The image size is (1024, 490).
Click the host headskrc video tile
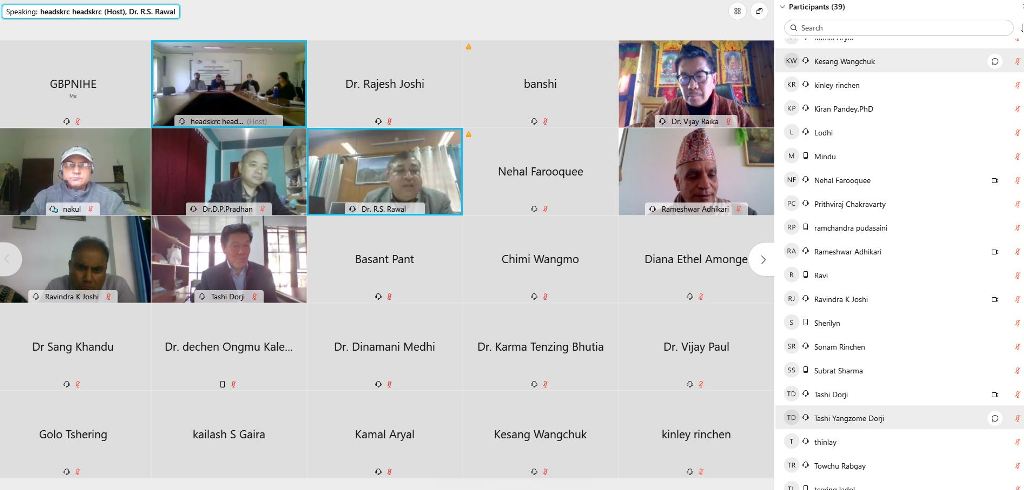coord(229,84)
